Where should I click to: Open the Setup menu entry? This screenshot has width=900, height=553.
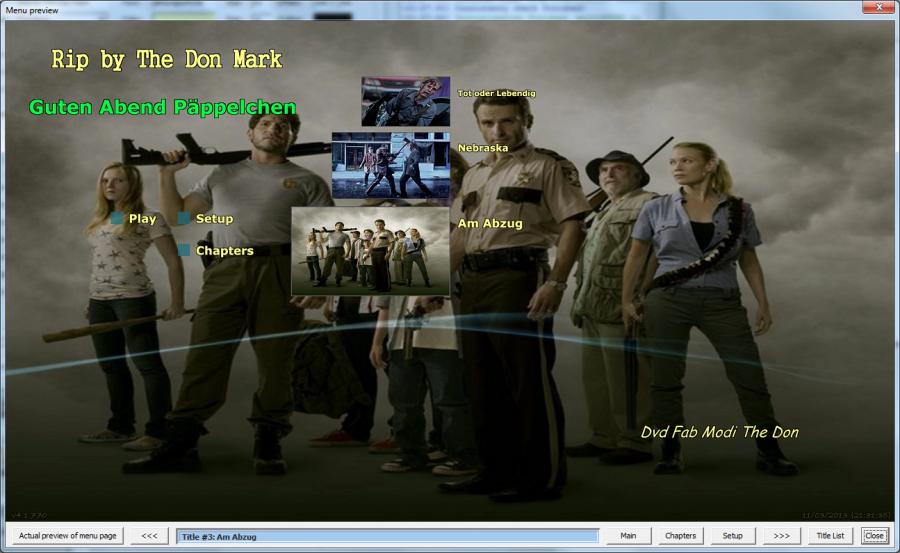(214, 219)
